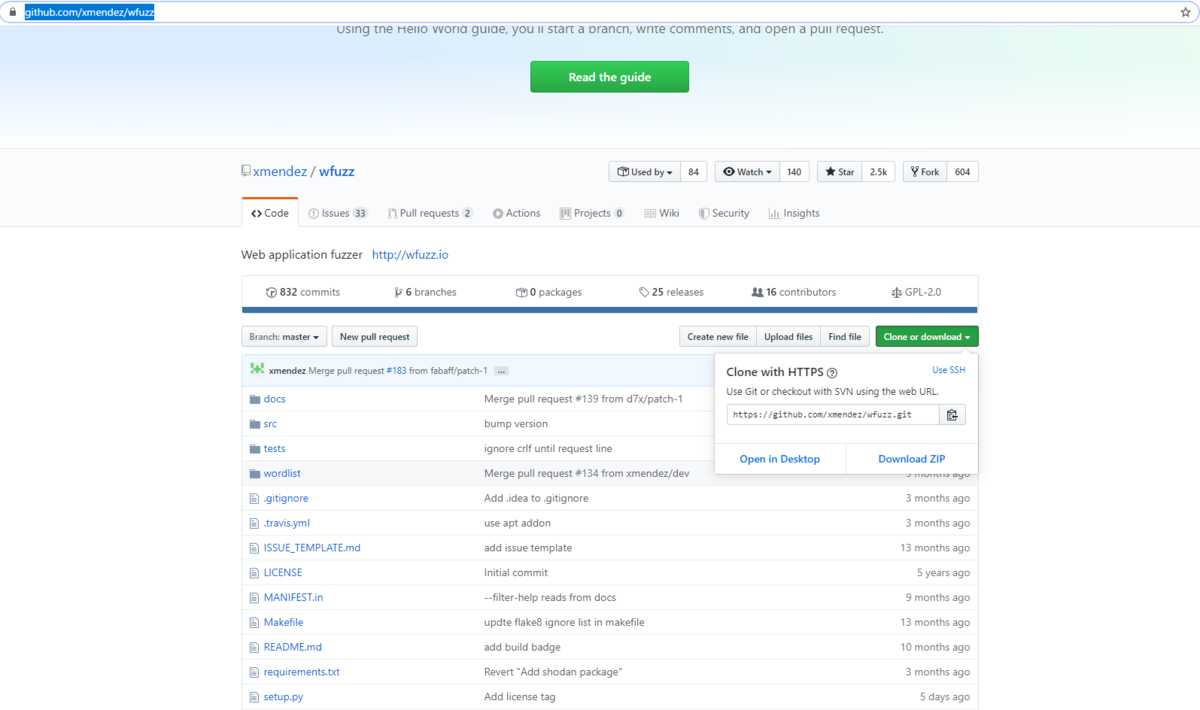Open the Insights tab

point(794,213)
